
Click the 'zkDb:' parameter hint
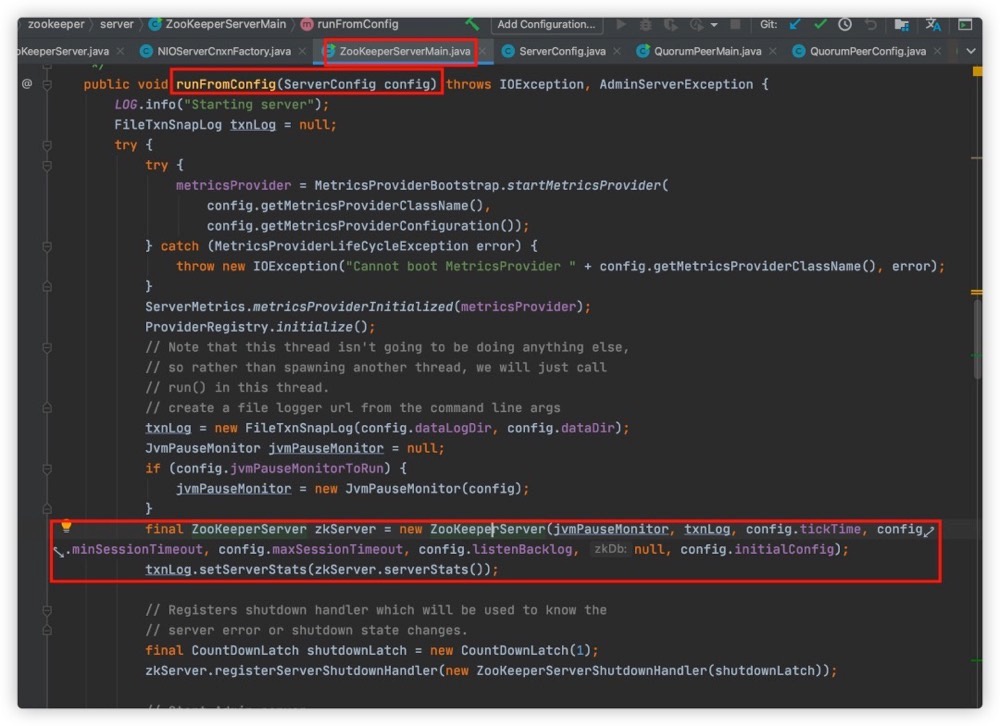pos(610,549)
